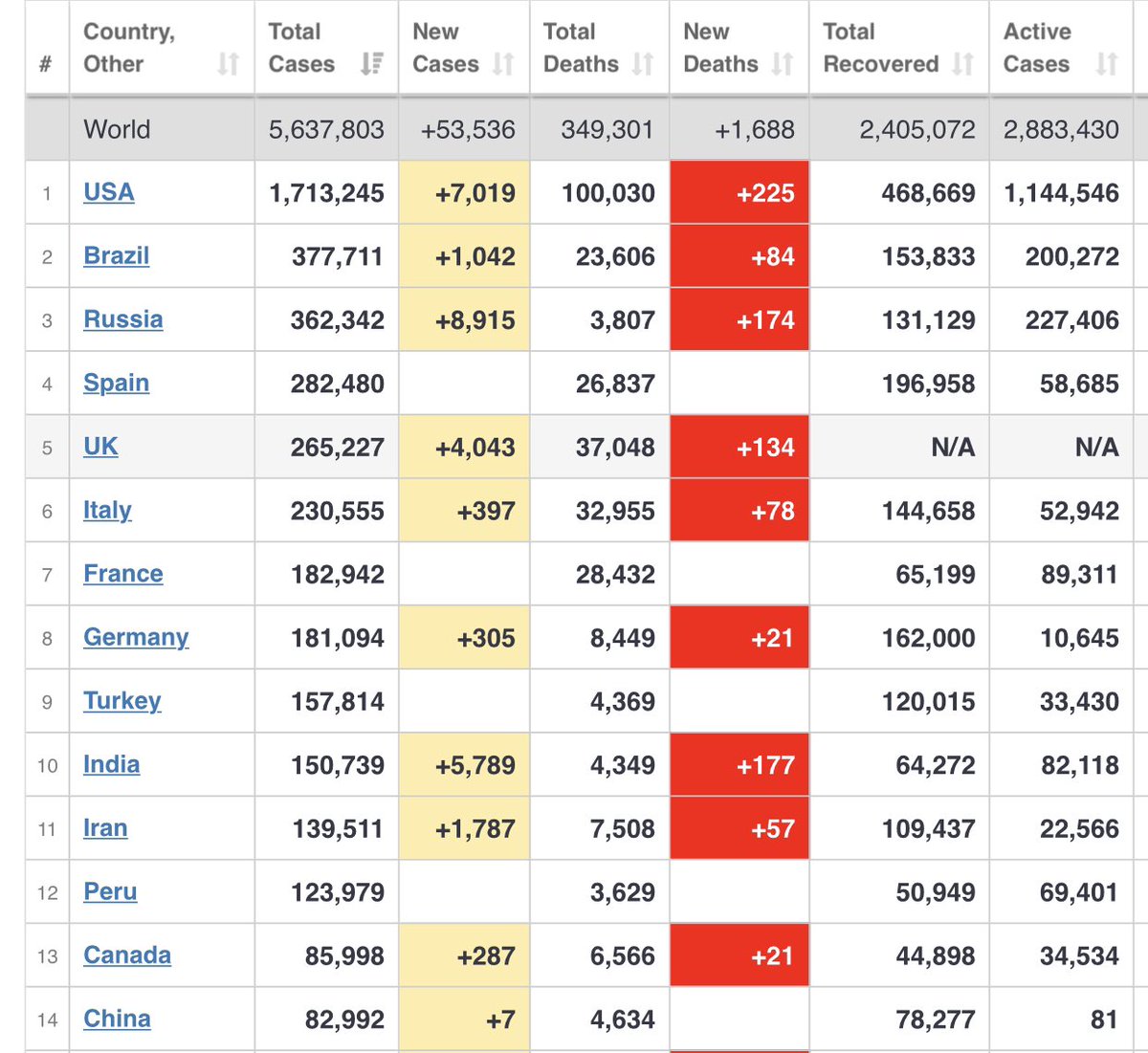Select World active cases 2,883,430
The image size is (1148, 1053).
click(x=1061, y=129)
